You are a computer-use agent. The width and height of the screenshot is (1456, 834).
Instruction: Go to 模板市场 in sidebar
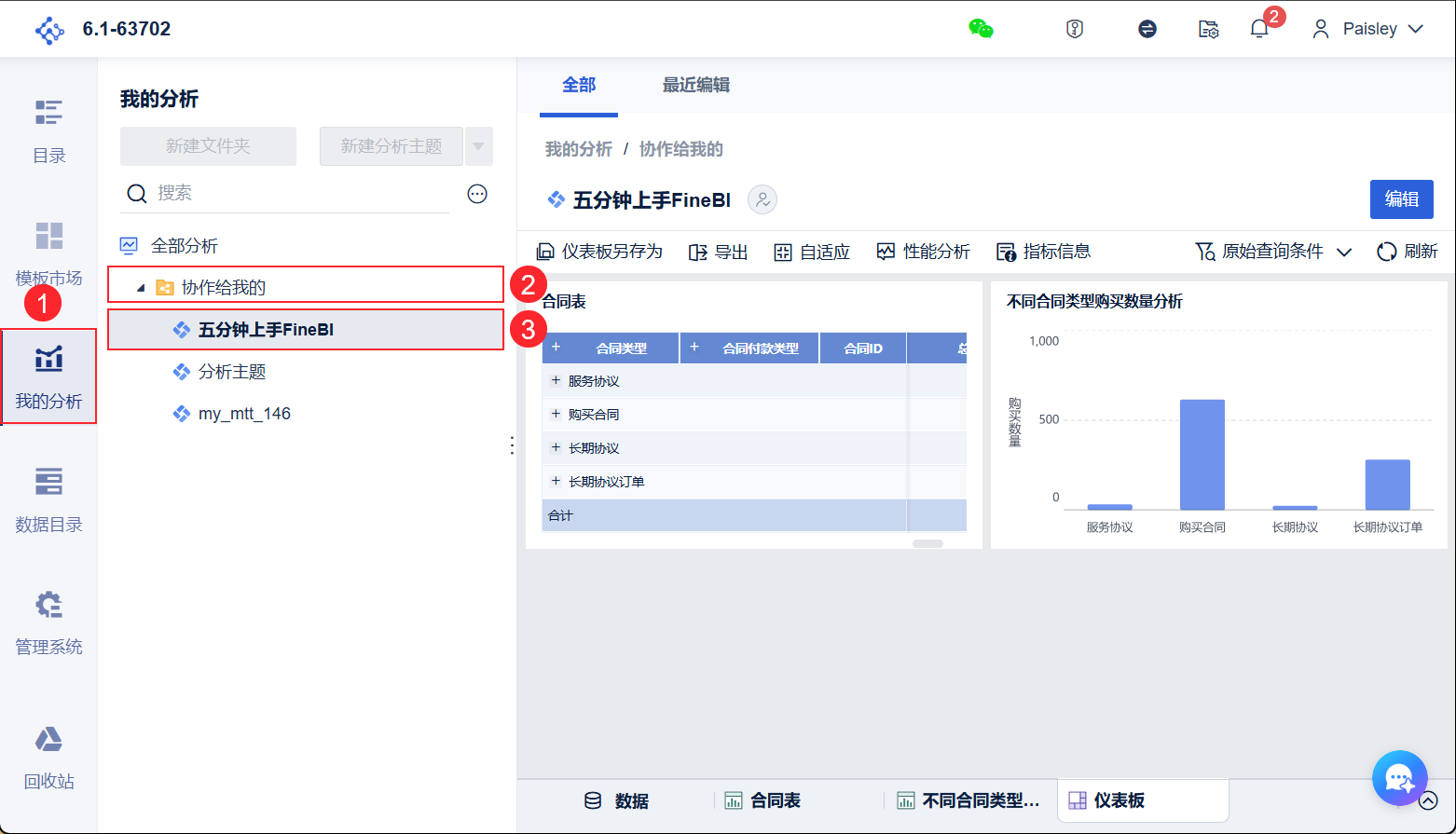48,253
